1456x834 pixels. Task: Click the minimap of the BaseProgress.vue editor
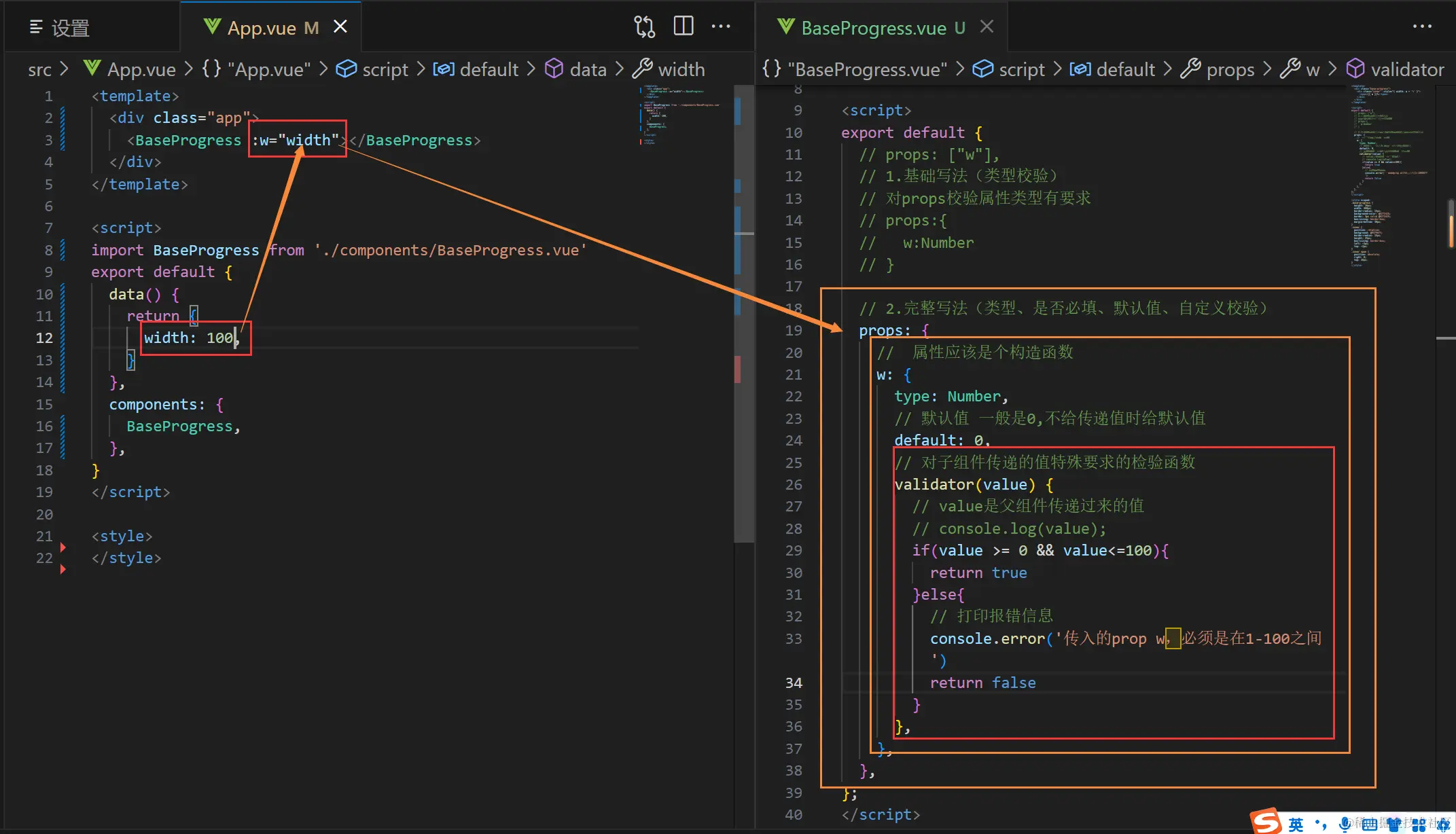tap(1389, 176)
